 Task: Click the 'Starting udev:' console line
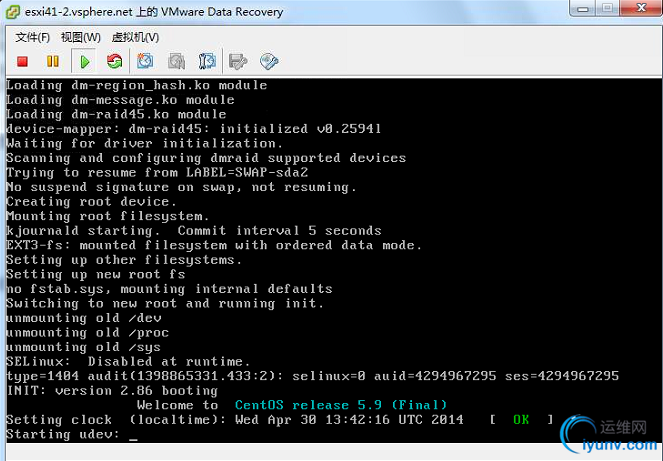click(63, 434)
